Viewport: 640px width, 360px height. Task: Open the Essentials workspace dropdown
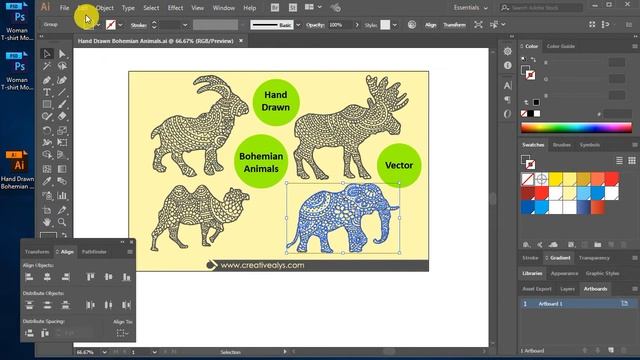(471, 8)
